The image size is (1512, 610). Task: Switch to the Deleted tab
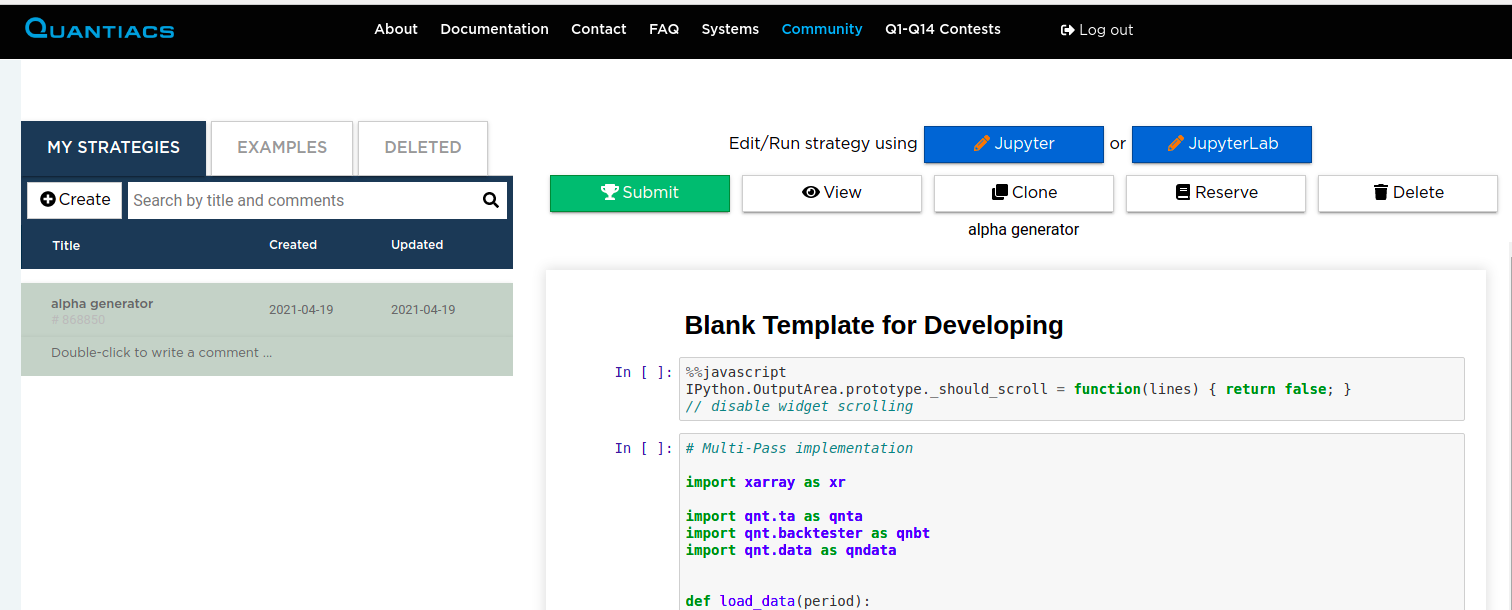(x=423, y=148)
